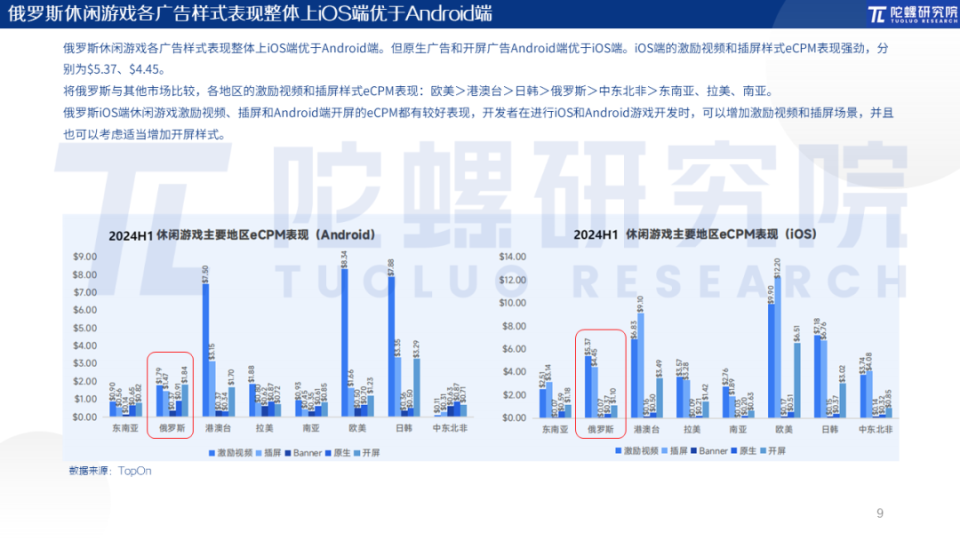Click the slide title about iOS优于Android端
Viewport: 960px width, 540px height.
pyautogui.click(x=250, y=13)
